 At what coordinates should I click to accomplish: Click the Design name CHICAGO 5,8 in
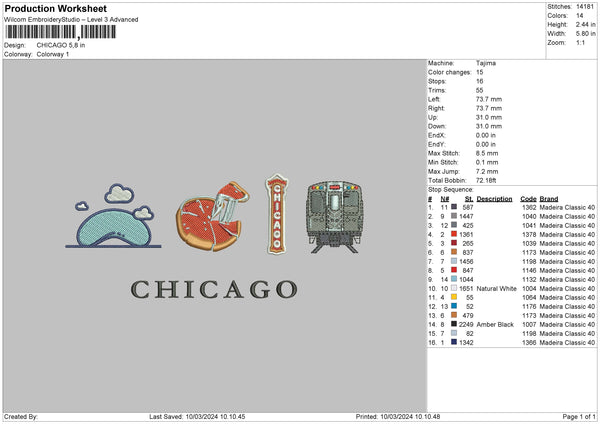61,45
